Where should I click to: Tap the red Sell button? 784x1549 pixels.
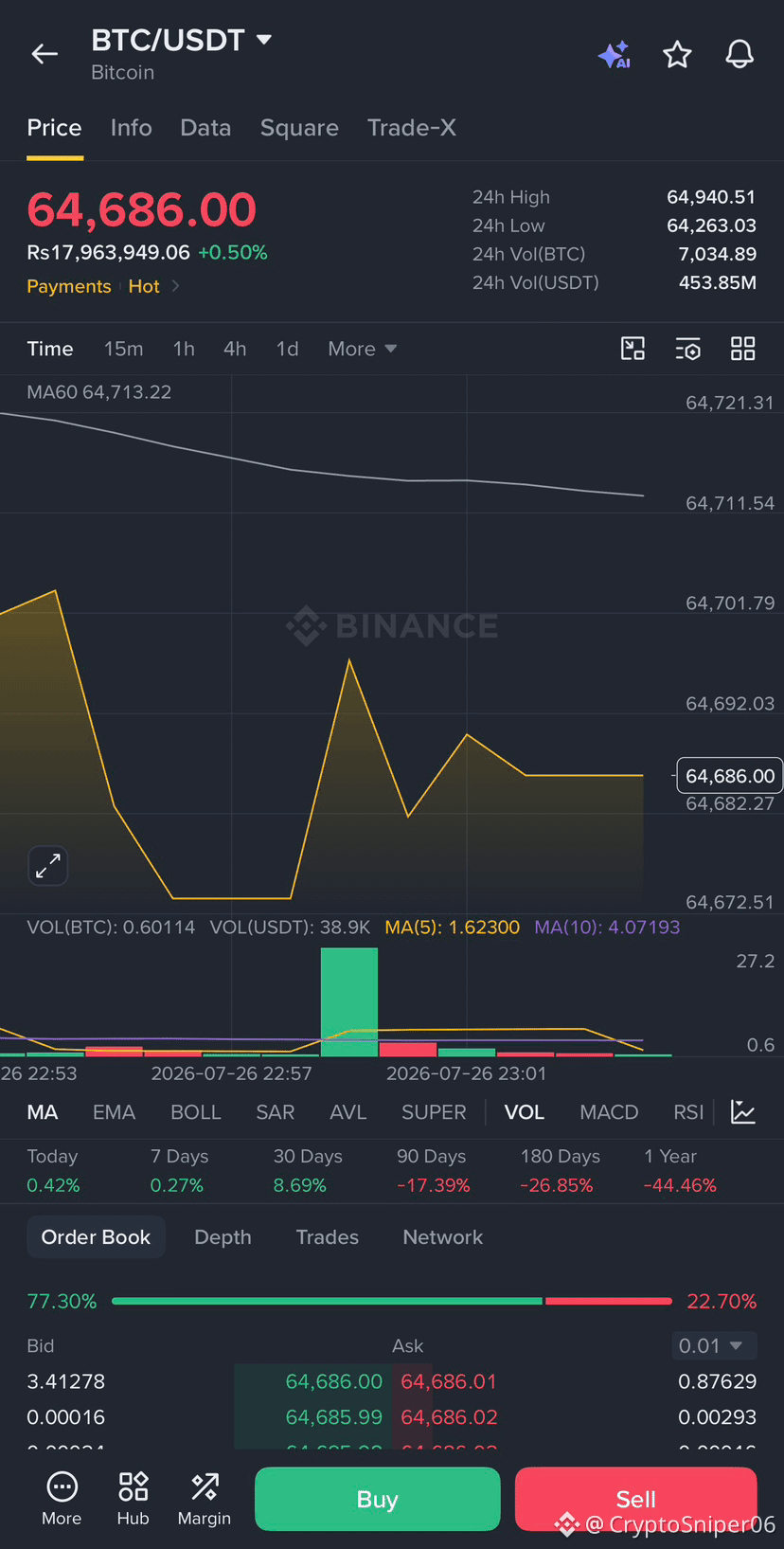click(x=635, y=1499)
